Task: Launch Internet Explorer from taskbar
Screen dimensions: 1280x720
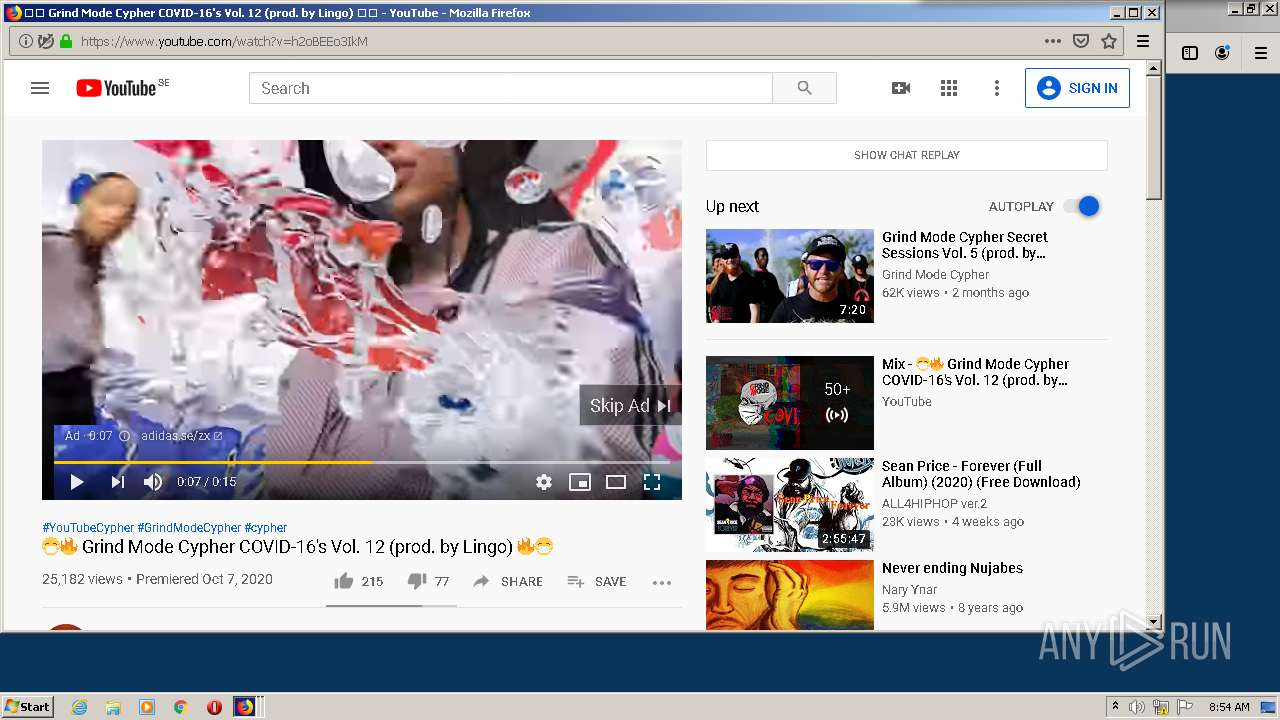Action: pyautogui.click(x=79, y=707)
